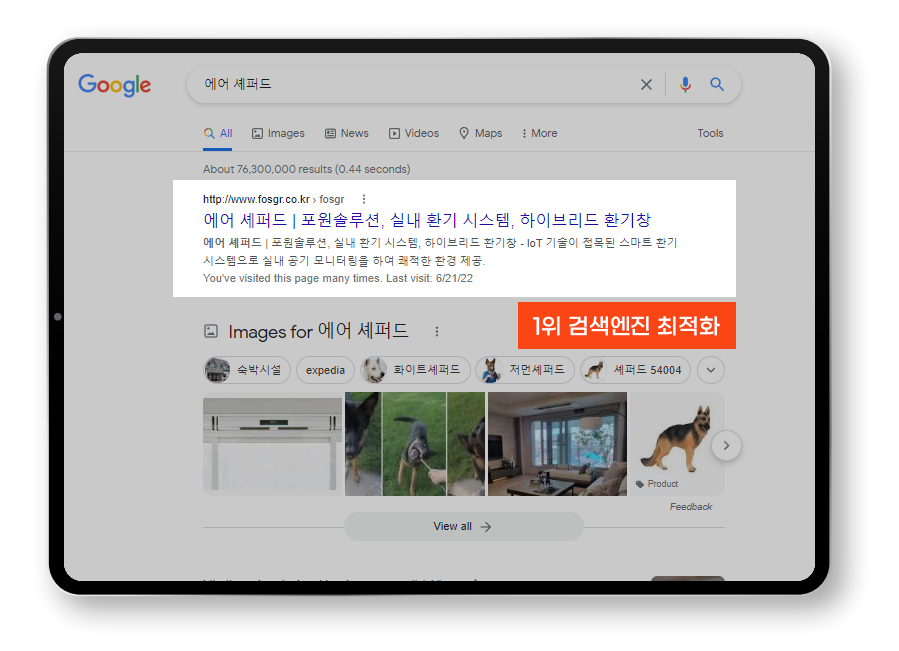Image resolution: width=899 pixels, height=651 pixels.
Task: Switch to the Images tab
Action: click(x=279, y=133)
